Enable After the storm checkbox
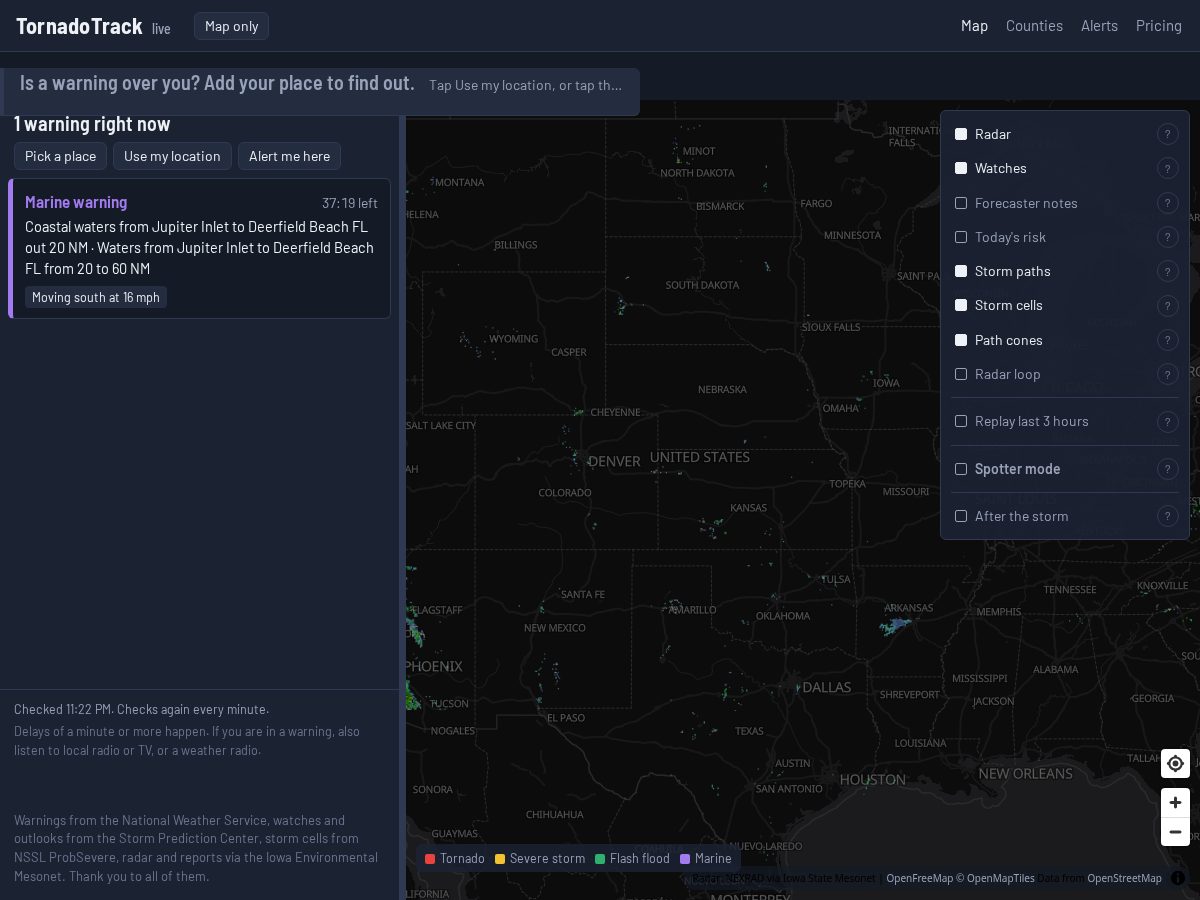Viewport: 1200px width, 900px height. pos(961,516)
